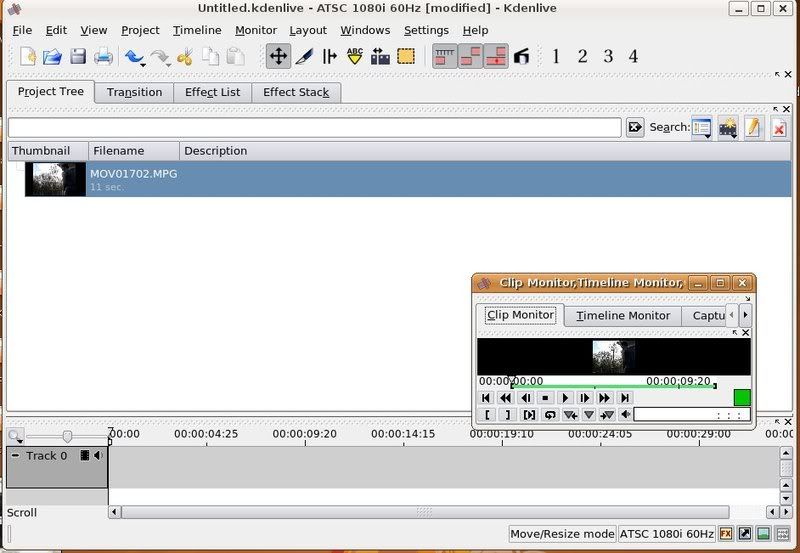Undo the last action
The width and height of the screenshot is (800, 553).
135,57
